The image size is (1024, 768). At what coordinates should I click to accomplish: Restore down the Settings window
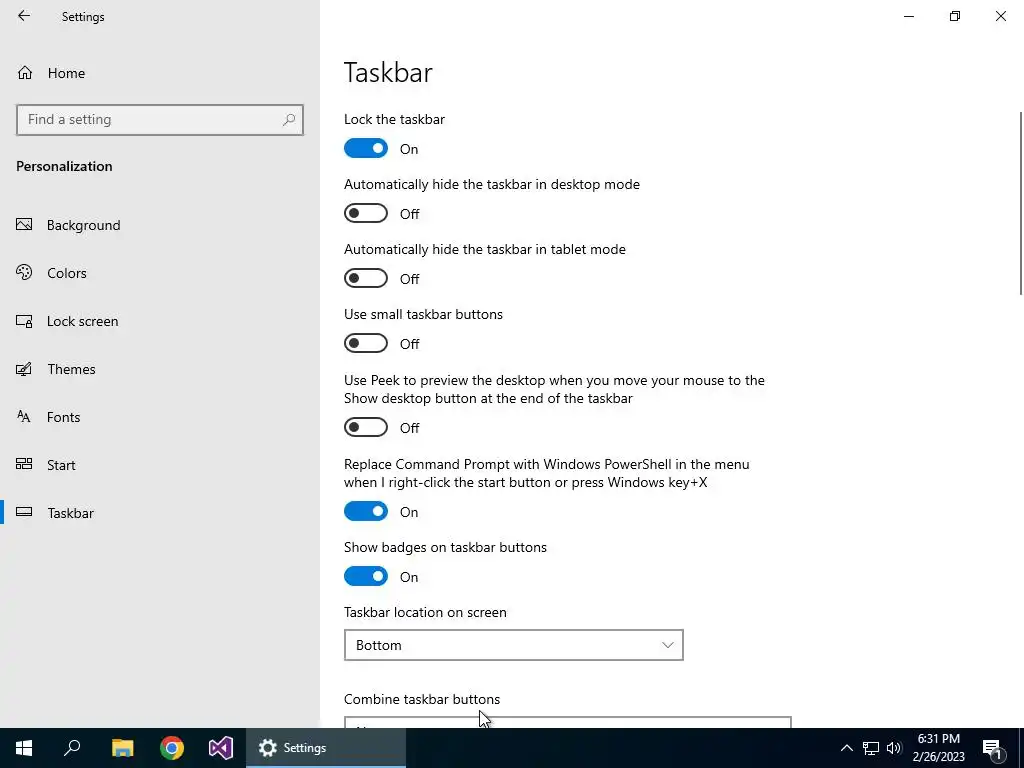pyautogui.click(x=955, y=16)
